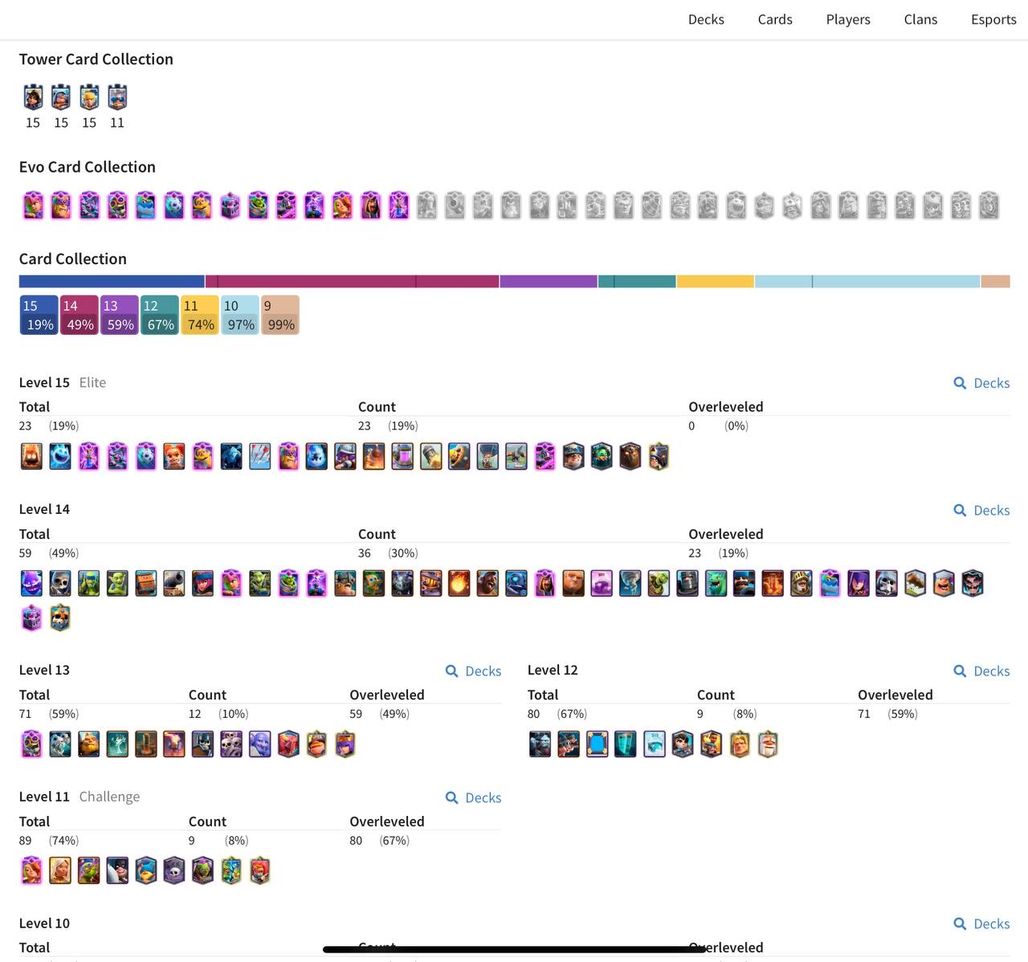The image size is (1028, 962).
Task: Click the Rage spell card in Level 14
Action: 602,584
